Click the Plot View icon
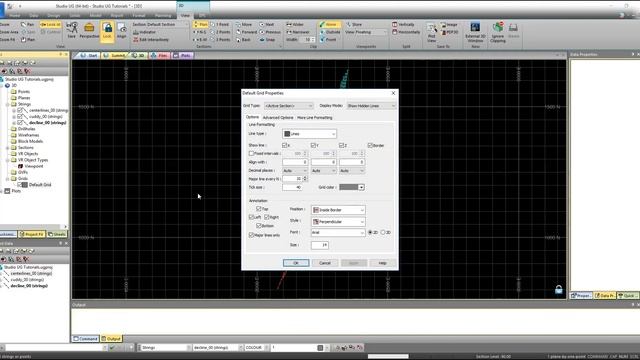The height and width of the screenshot is (360, 640). tap(431, 33)
